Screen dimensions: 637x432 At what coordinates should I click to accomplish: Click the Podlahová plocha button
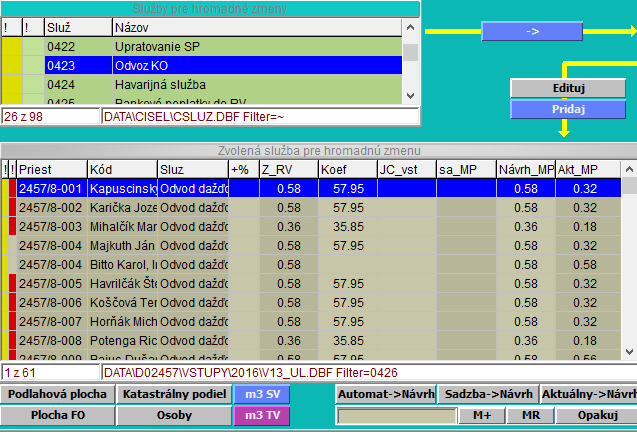(x=57, y=394)
